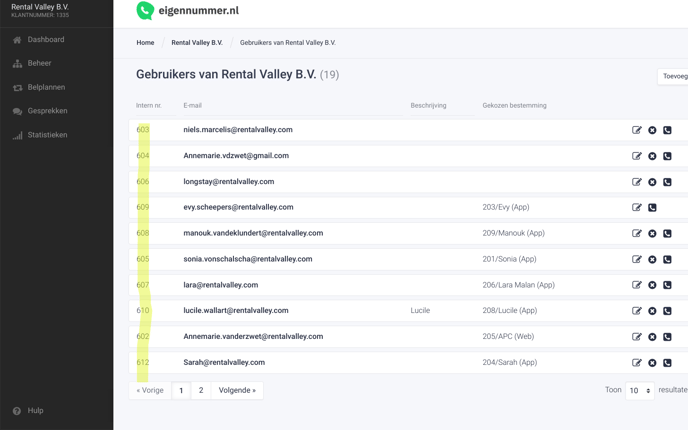Click the Volgende next-page button

coord(237,390)
